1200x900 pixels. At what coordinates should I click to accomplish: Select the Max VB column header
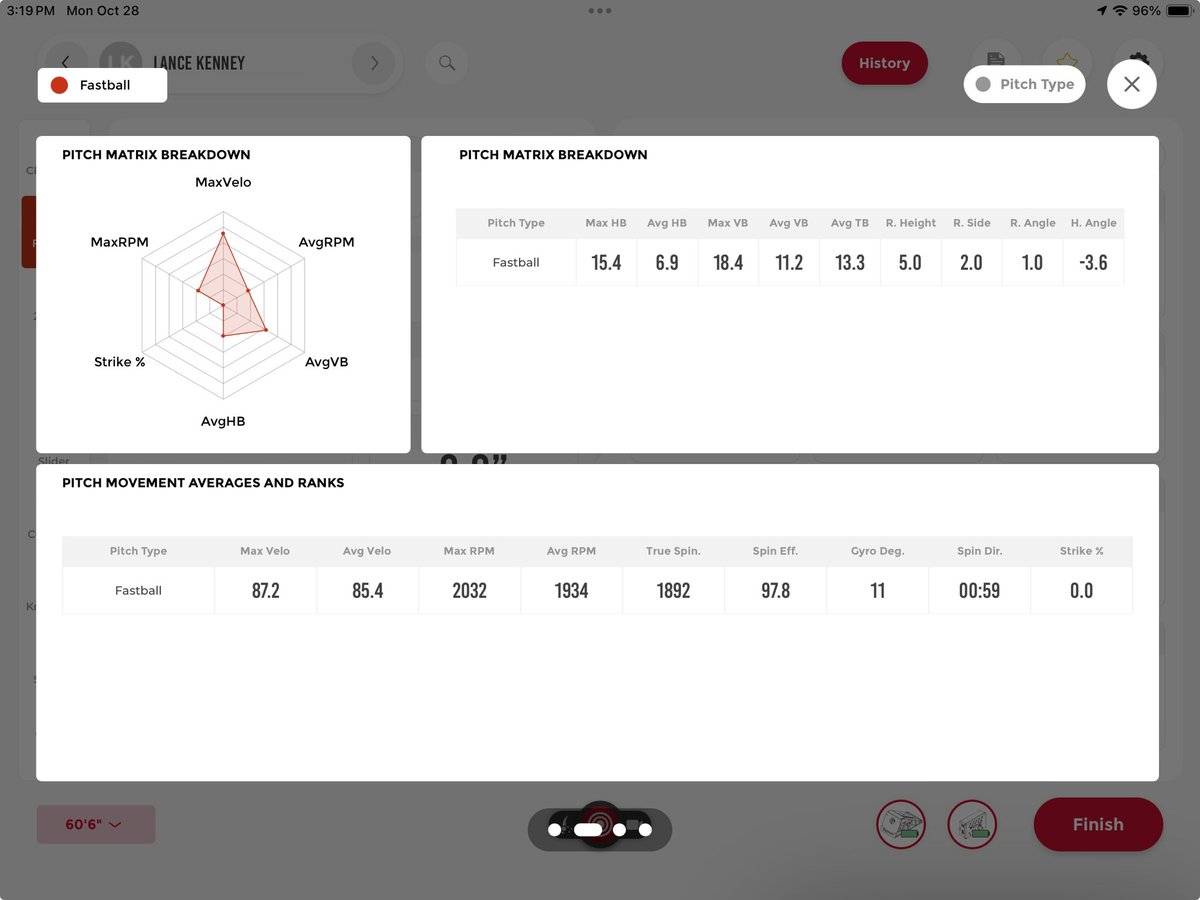point(728,223)
